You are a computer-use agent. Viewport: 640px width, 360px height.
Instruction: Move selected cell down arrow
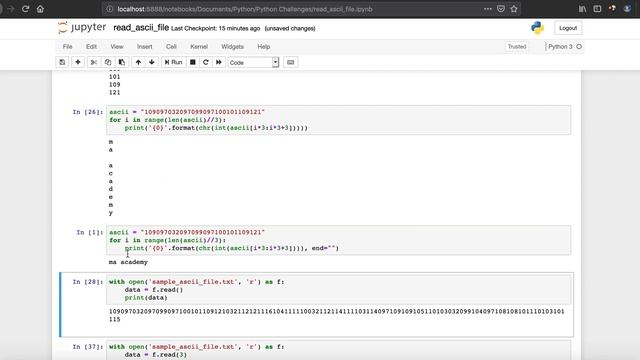[x=152, y=62]
